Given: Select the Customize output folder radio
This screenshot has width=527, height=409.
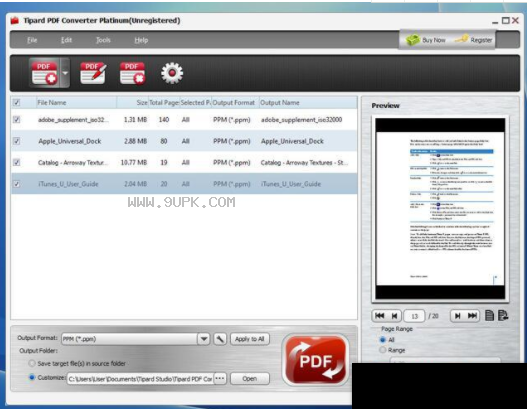Looking at the screenshot, I should coord(32,377).
